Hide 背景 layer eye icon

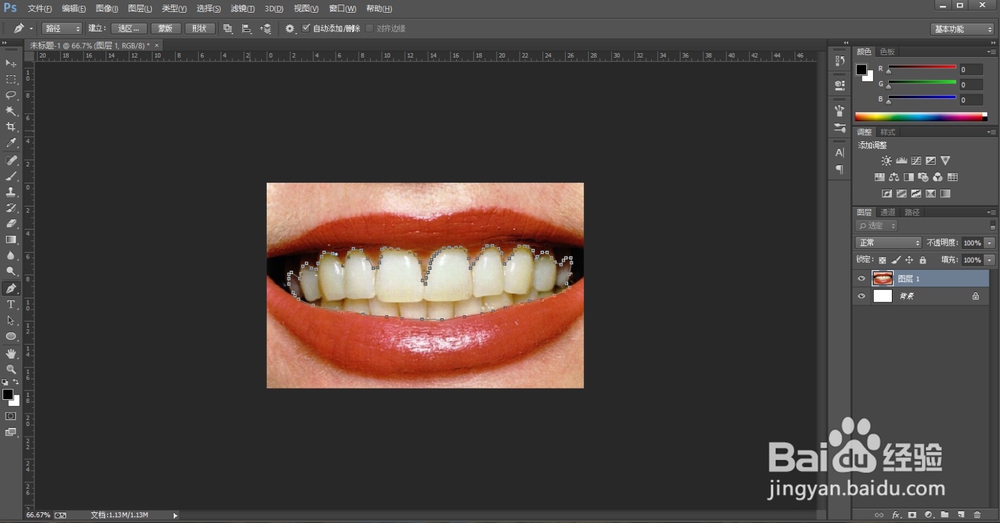pos(862,296)
